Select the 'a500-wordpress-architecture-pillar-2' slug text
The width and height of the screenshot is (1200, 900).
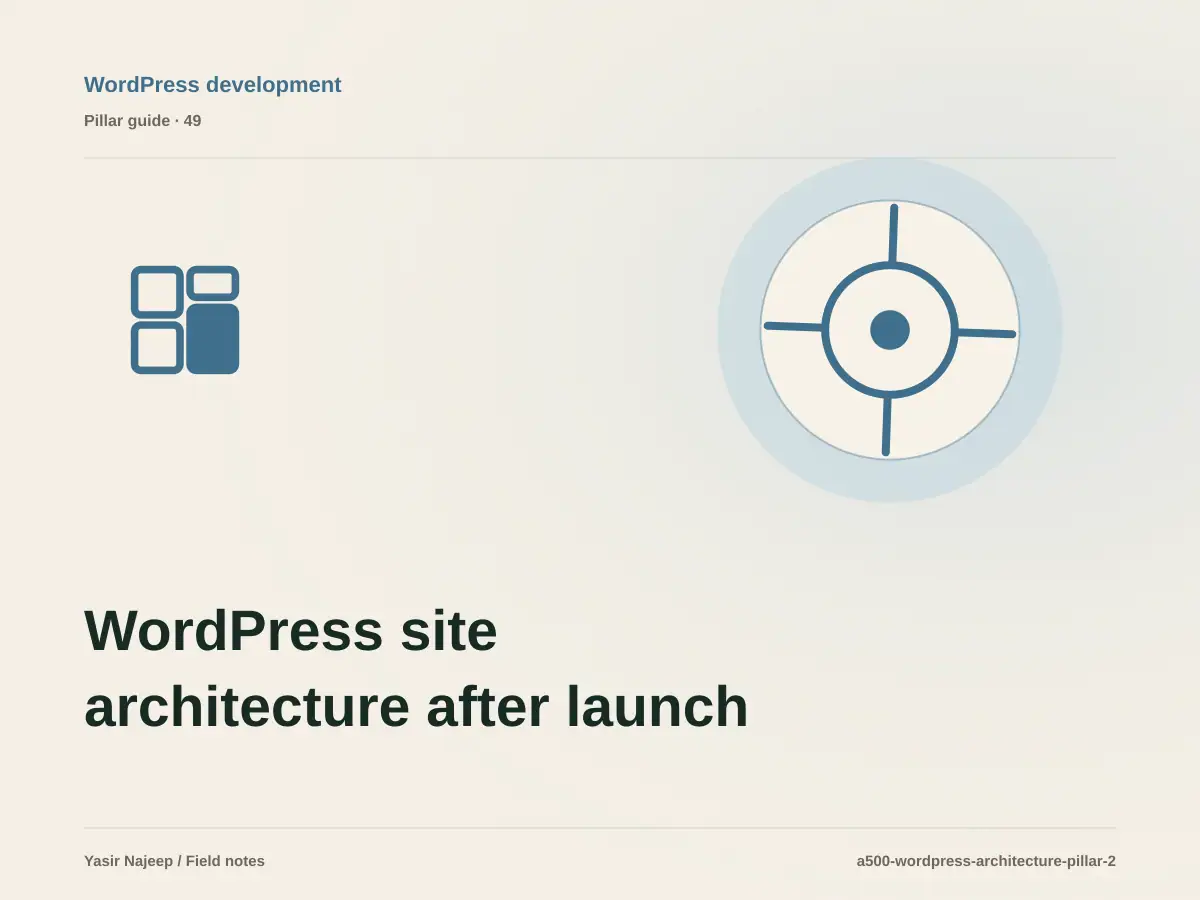(x=986, y=861)
